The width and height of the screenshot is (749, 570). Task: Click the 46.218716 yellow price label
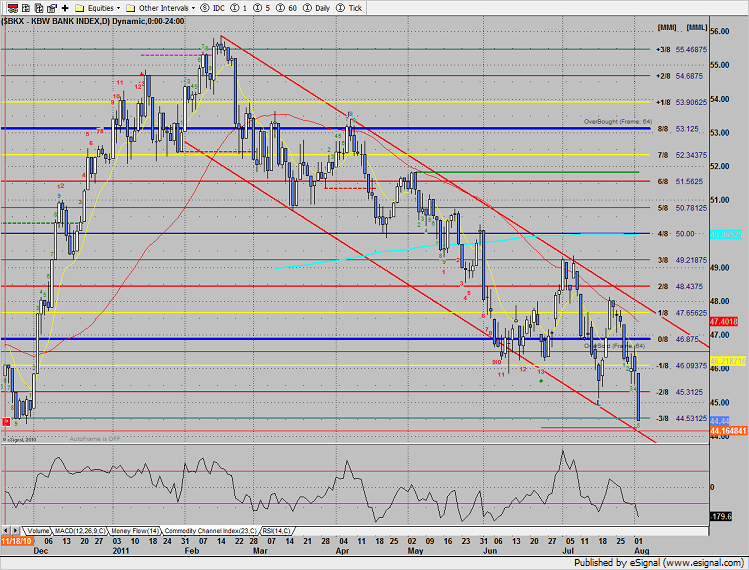[728, 361]
